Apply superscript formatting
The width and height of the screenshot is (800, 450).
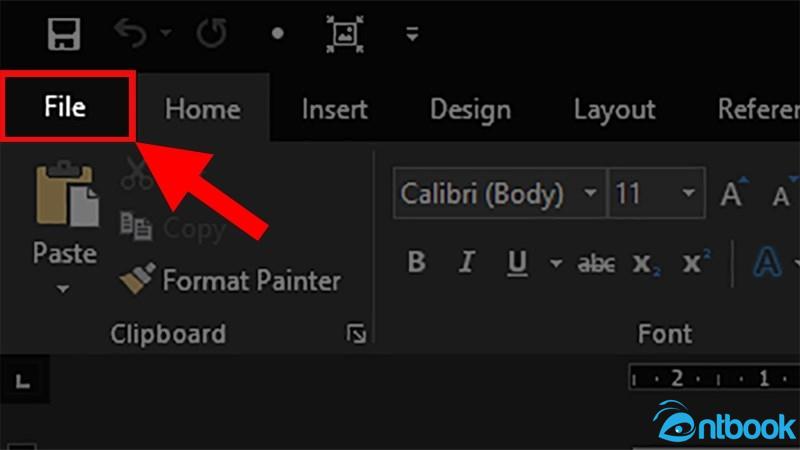tap(696, 261)
